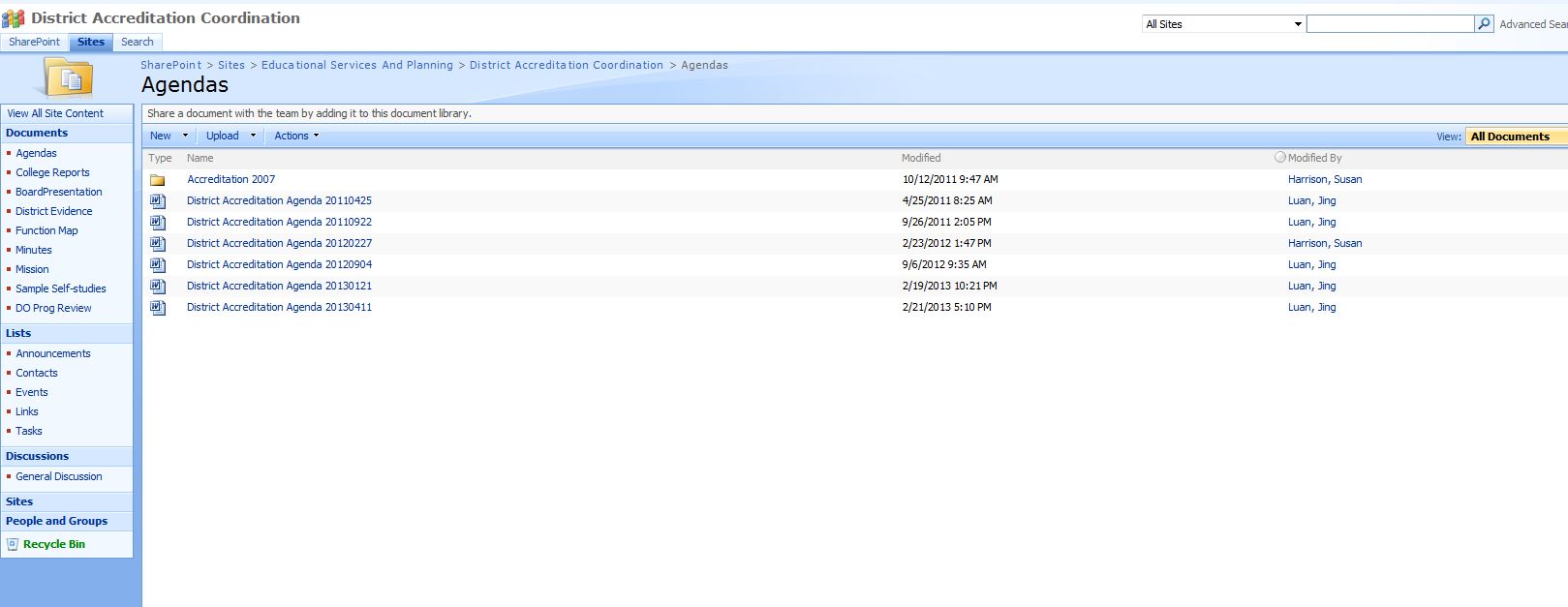
Task: Click the District Accreditation site logo icon
Action: 14,18
